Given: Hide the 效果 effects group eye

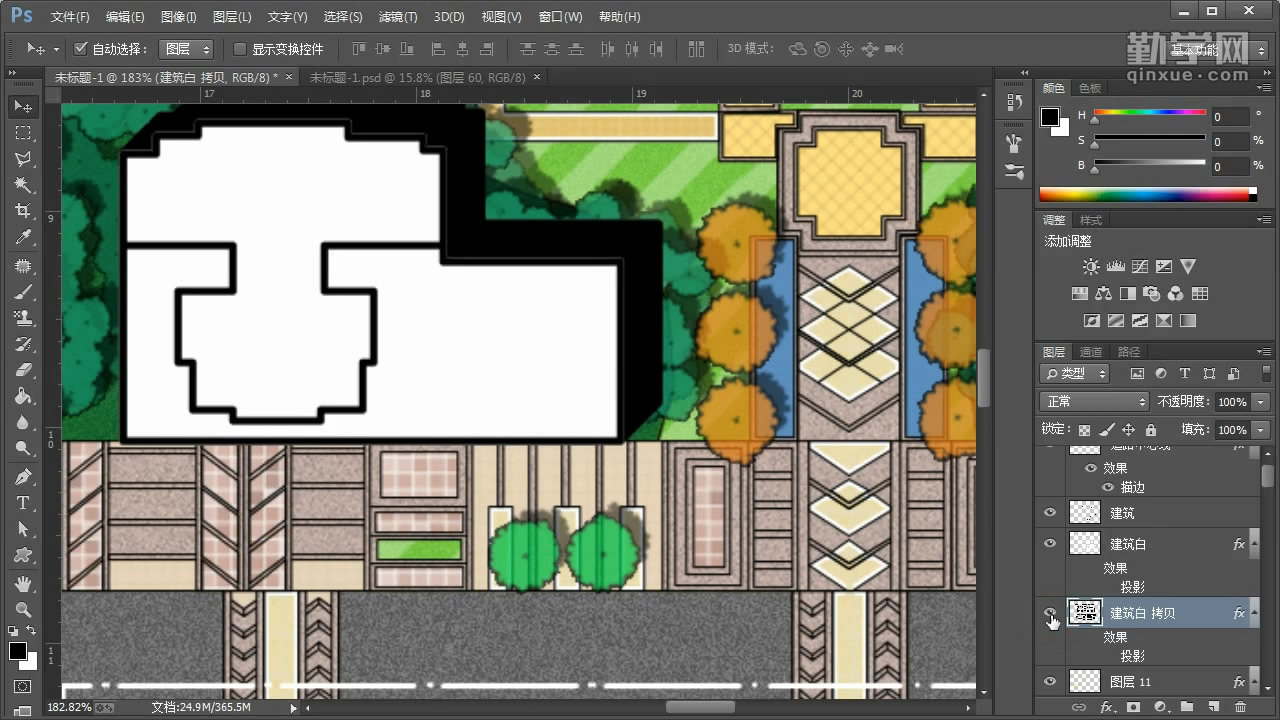Looking at the screenshot, I should point(1091,468).
